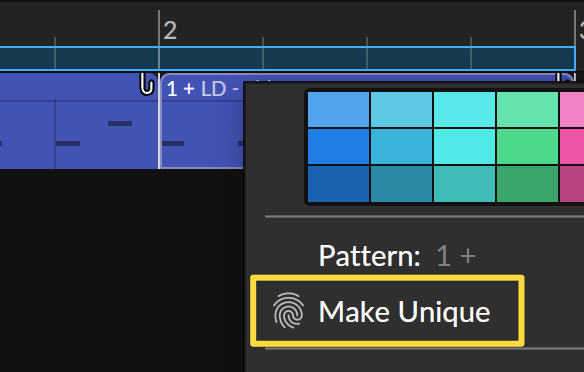Image resolution: width=584 pixels, height=372 pixels.
Task: Apply the dark magenta swatch
Action: (572, 184)
